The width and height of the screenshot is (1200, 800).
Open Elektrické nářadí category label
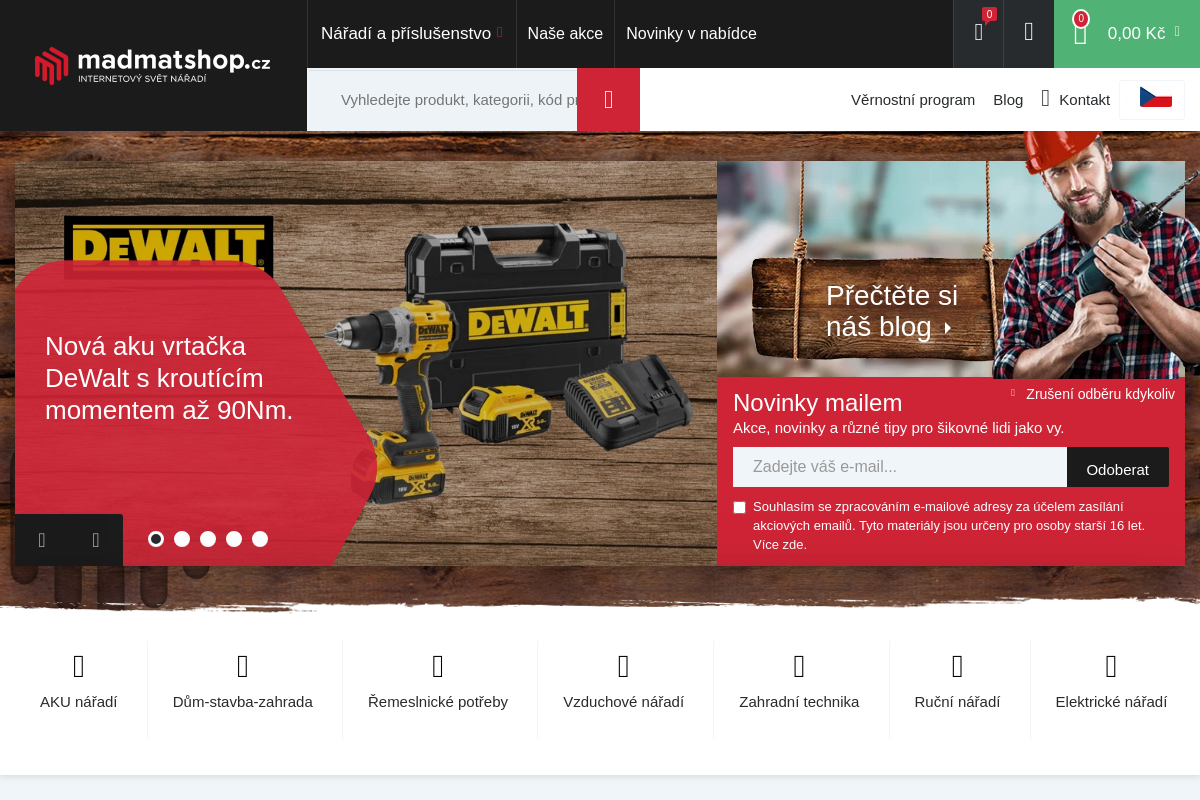click(1111, 702)
